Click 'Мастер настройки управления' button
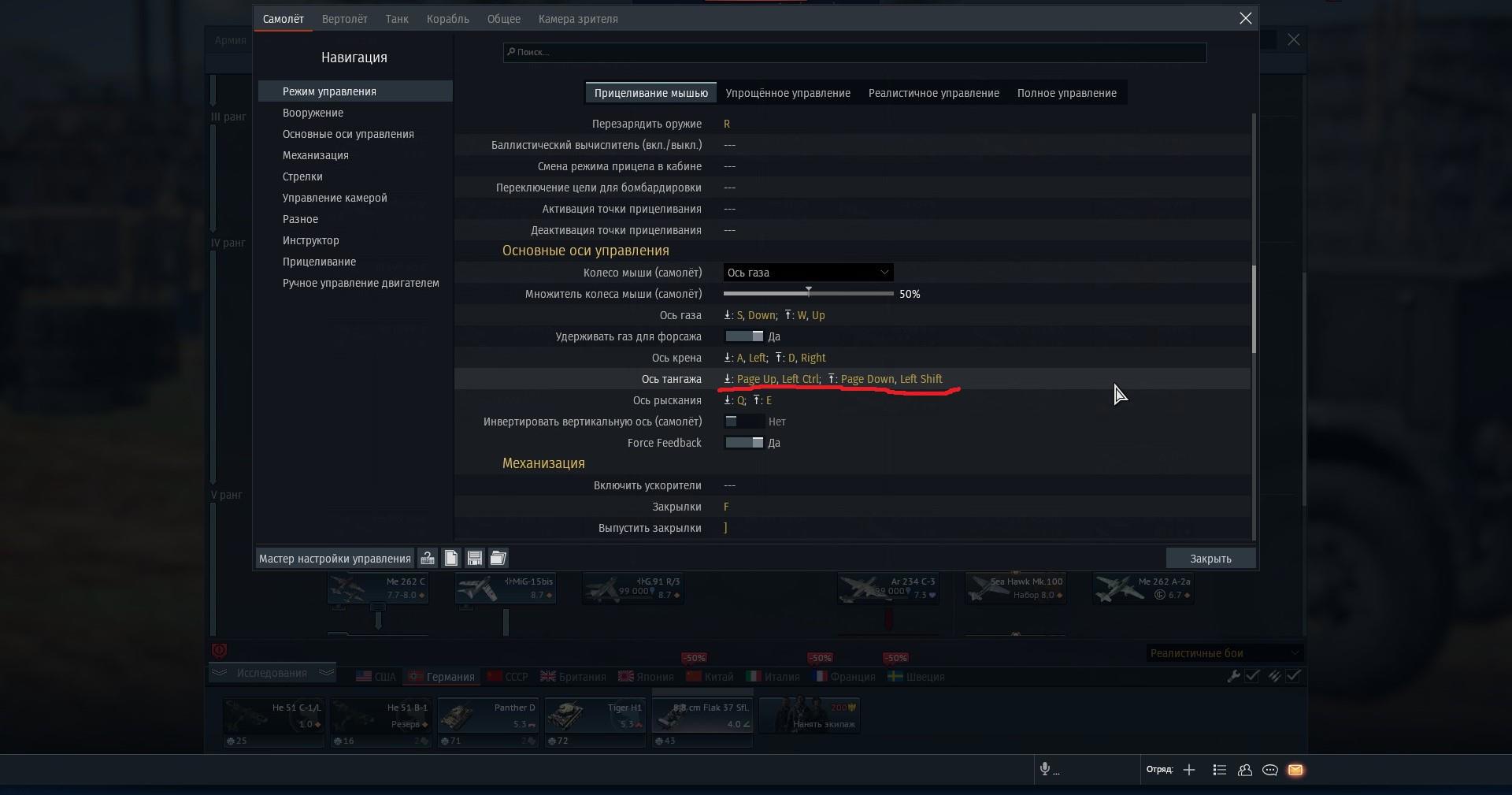The image size is (1512, 795). tap(335, 559)
